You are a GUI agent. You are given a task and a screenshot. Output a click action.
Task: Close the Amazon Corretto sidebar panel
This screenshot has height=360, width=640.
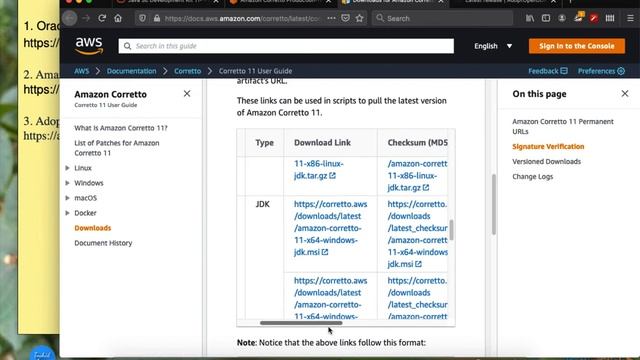tap(187, 94)
